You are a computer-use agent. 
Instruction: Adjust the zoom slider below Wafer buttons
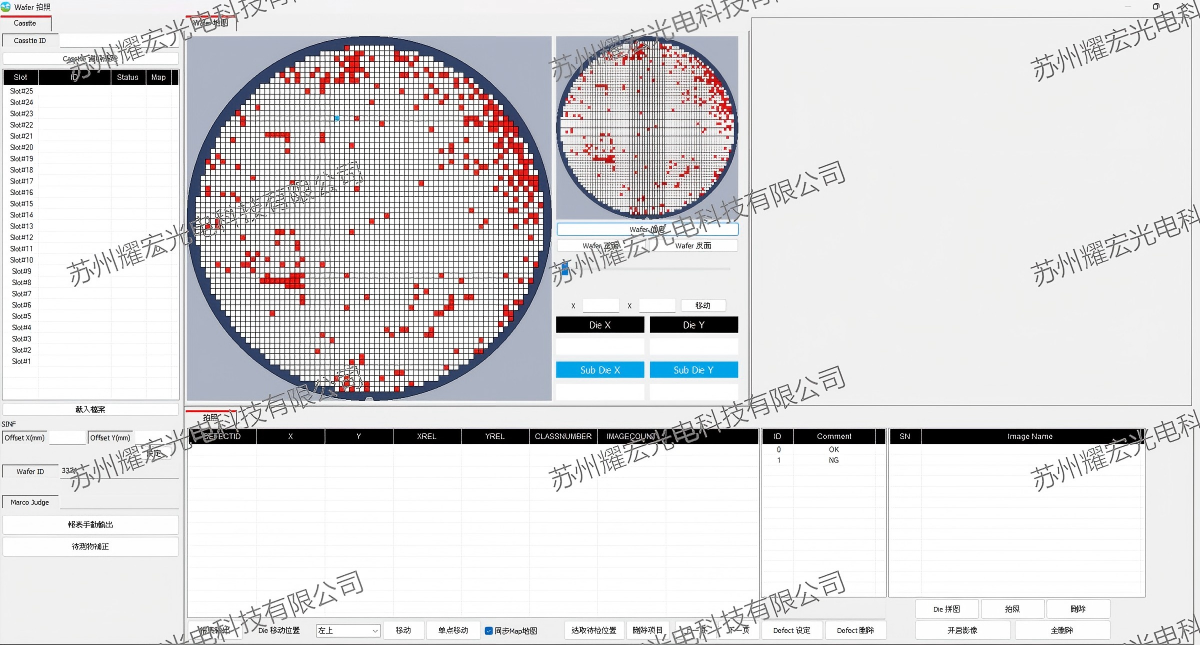(565, 269)
